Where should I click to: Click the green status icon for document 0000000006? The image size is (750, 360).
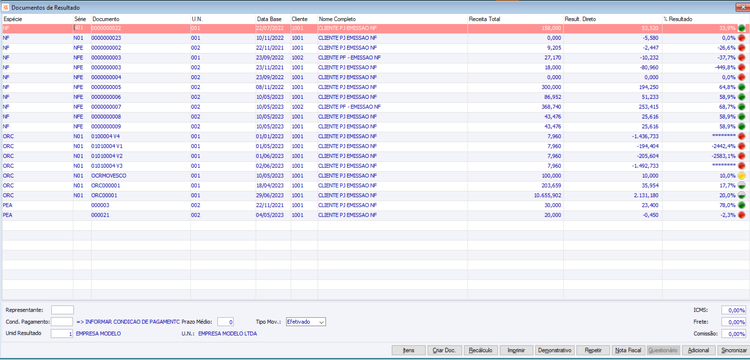pos(741,97)
